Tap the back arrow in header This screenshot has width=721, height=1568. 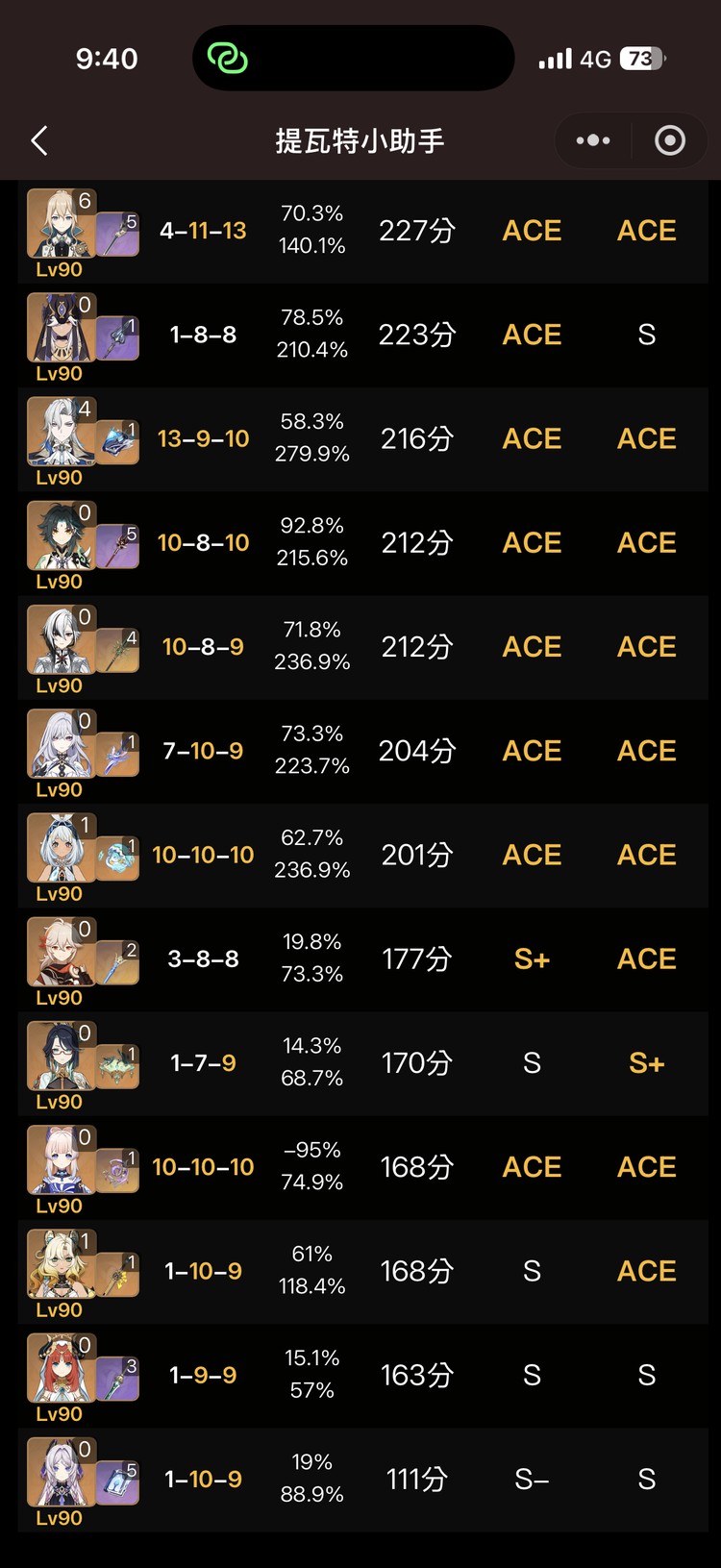coord(39,141)
